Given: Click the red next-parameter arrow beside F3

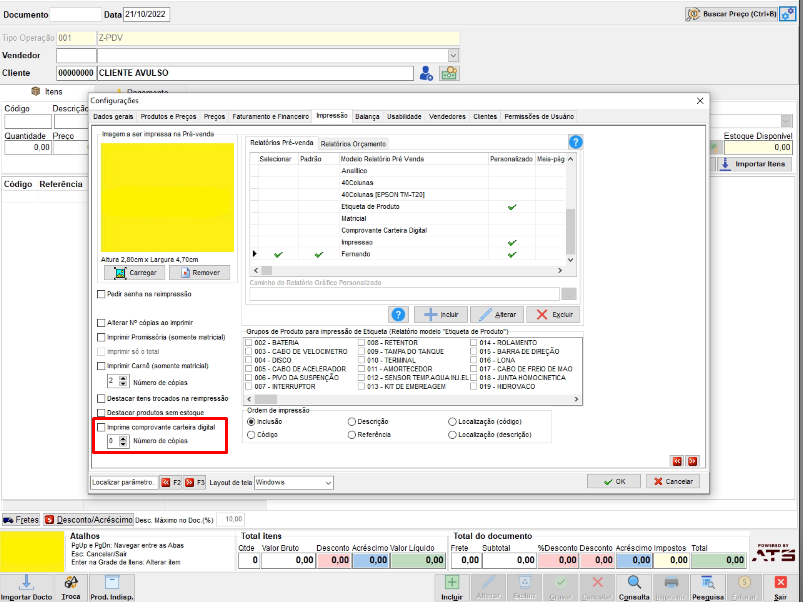Looking at the screenshot, I should point(189,482).
